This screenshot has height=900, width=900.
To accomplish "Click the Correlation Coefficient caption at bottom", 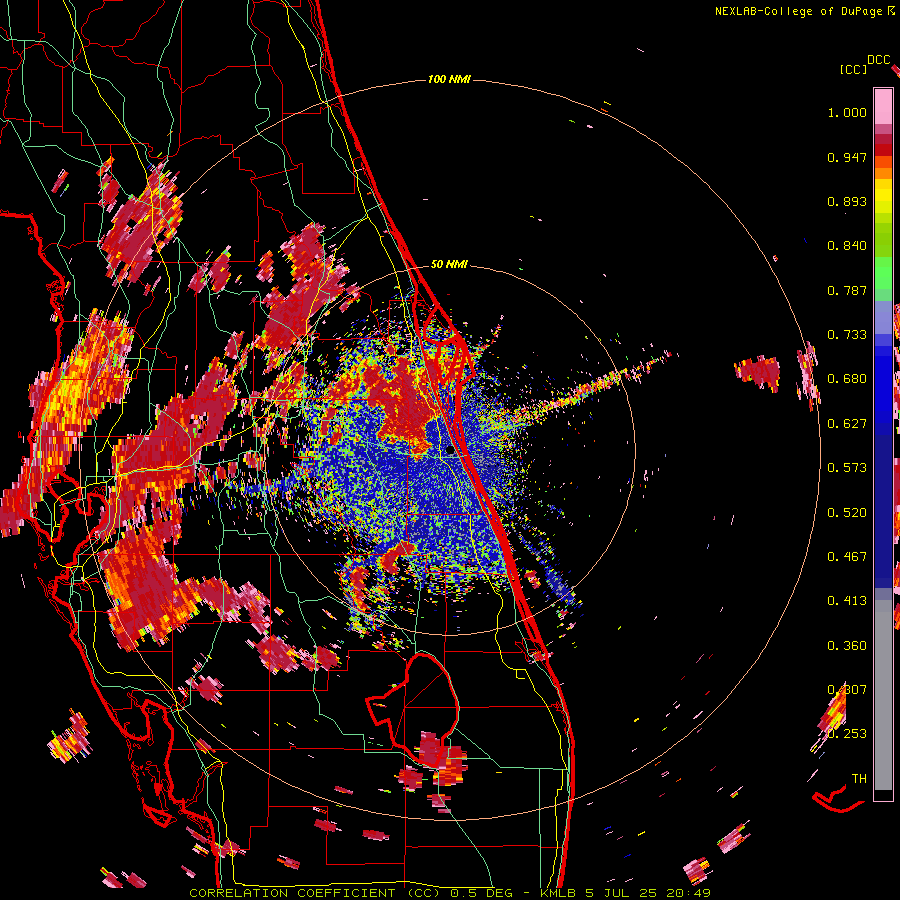I will click(449, 893).
